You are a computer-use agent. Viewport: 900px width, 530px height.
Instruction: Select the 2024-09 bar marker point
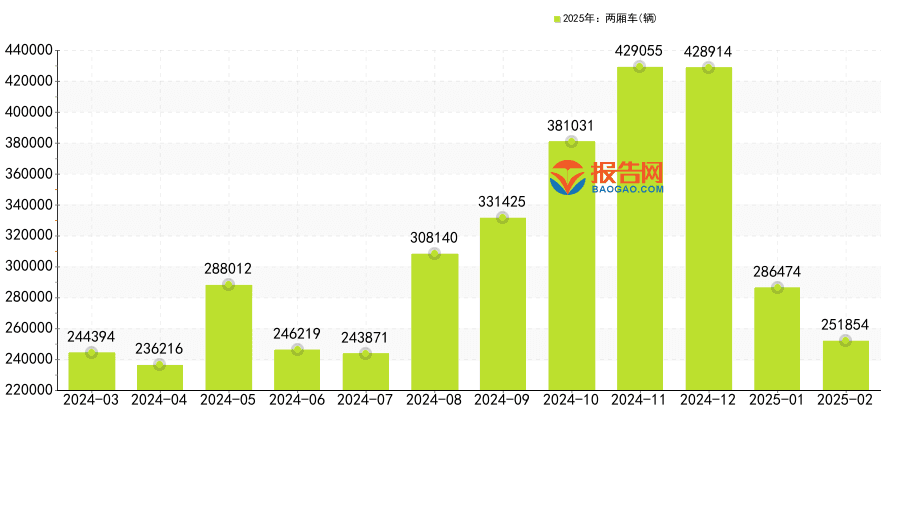pos(503,218)
